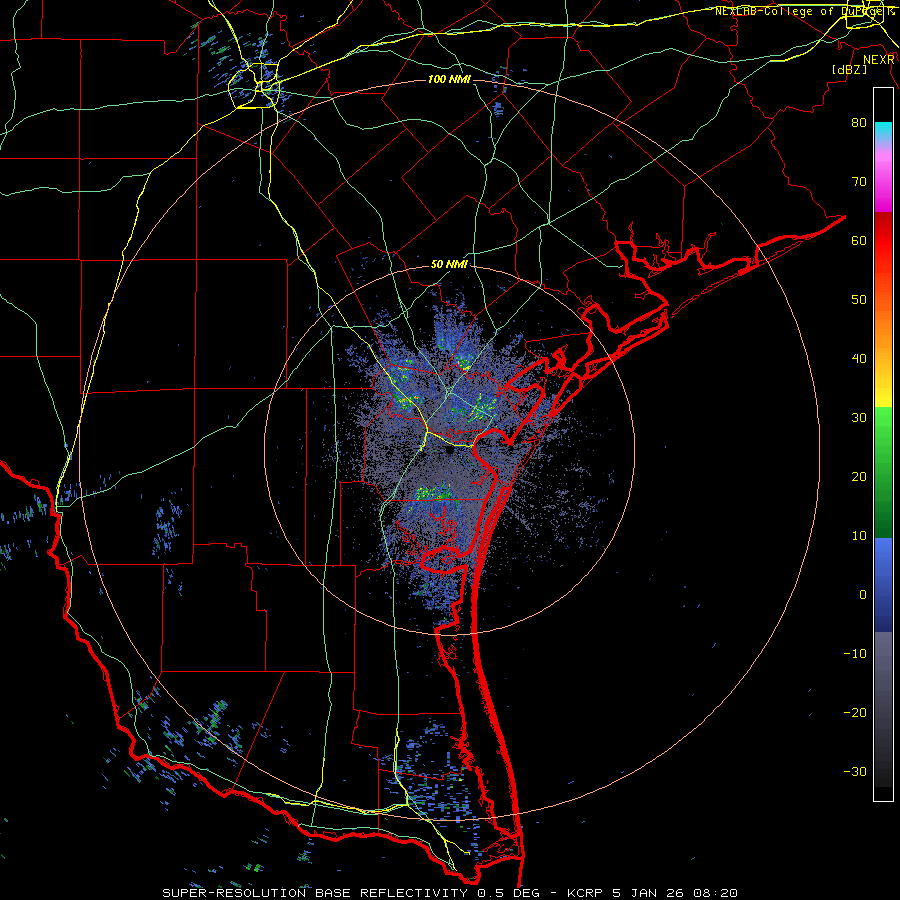This screenshot has width=900, height=900.
Task: Click the -10 value on dBZ scale
Action: (855, 654)
